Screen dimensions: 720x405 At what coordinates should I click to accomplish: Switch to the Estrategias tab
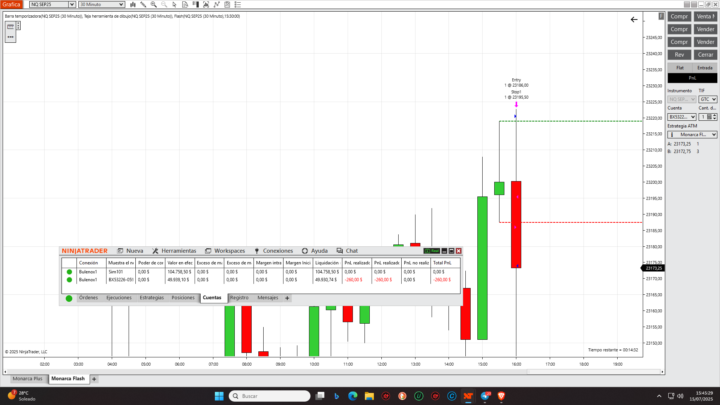(x=152, y=298)
